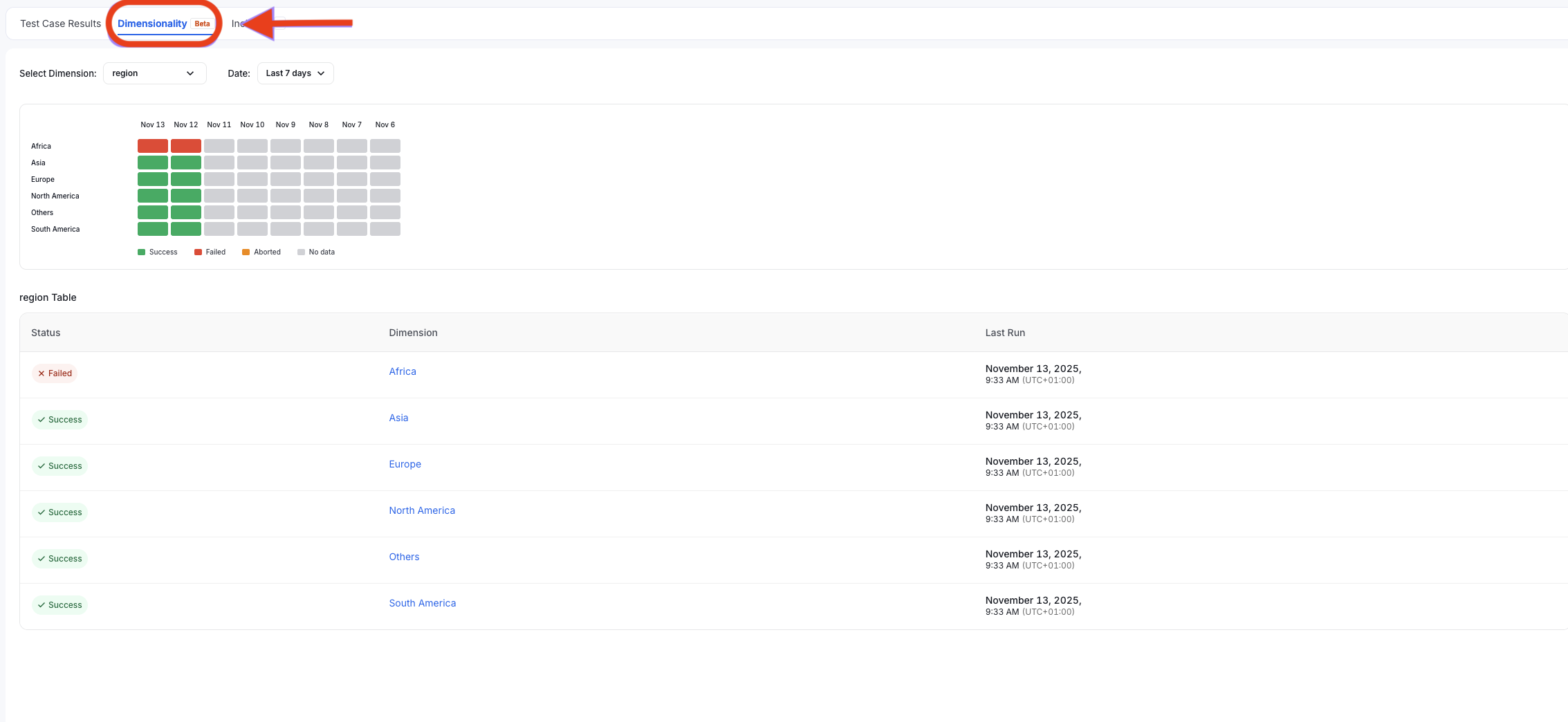Click the Others Nov 12 success cell
Viewport: 1568px width, 722px height.
[186, 212]
